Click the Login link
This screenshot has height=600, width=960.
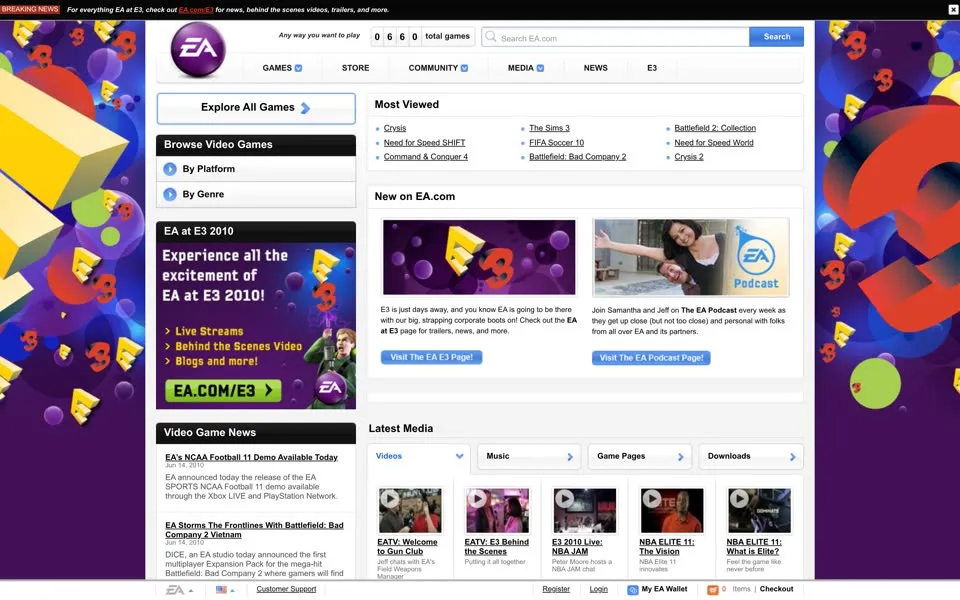coord(598,589)
